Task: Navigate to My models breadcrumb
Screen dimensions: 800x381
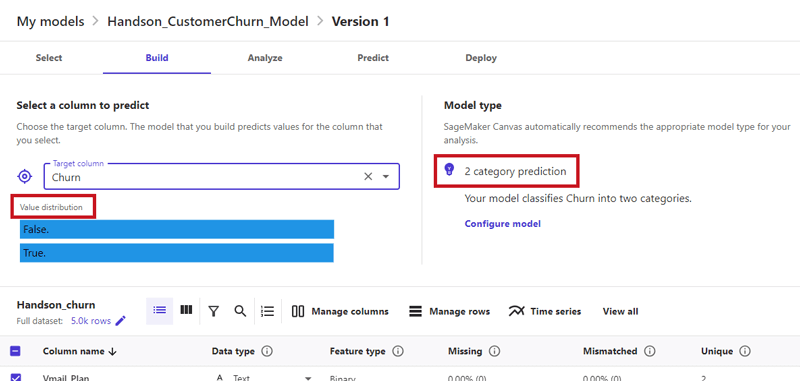Action: click(51, 21)
